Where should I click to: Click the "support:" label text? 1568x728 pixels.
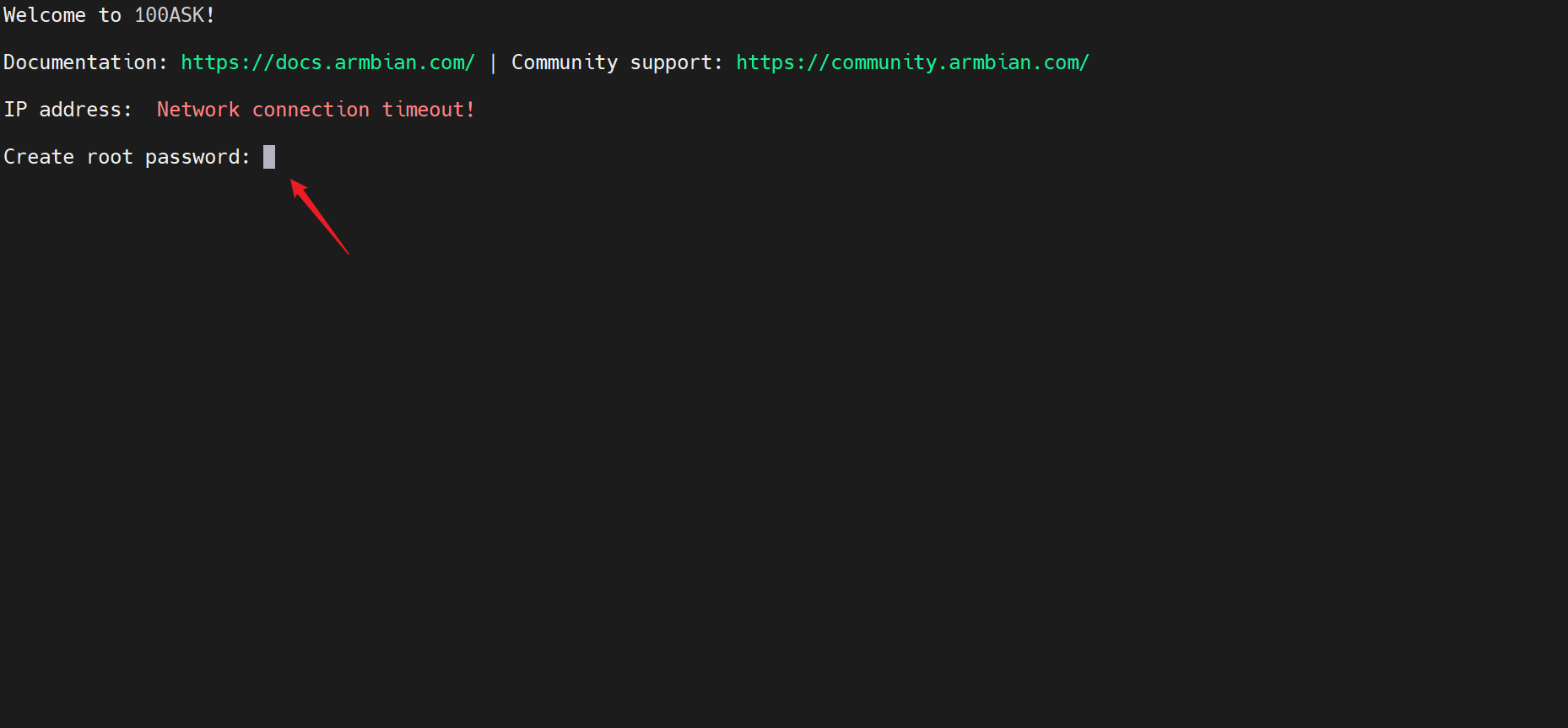[676, 62]
